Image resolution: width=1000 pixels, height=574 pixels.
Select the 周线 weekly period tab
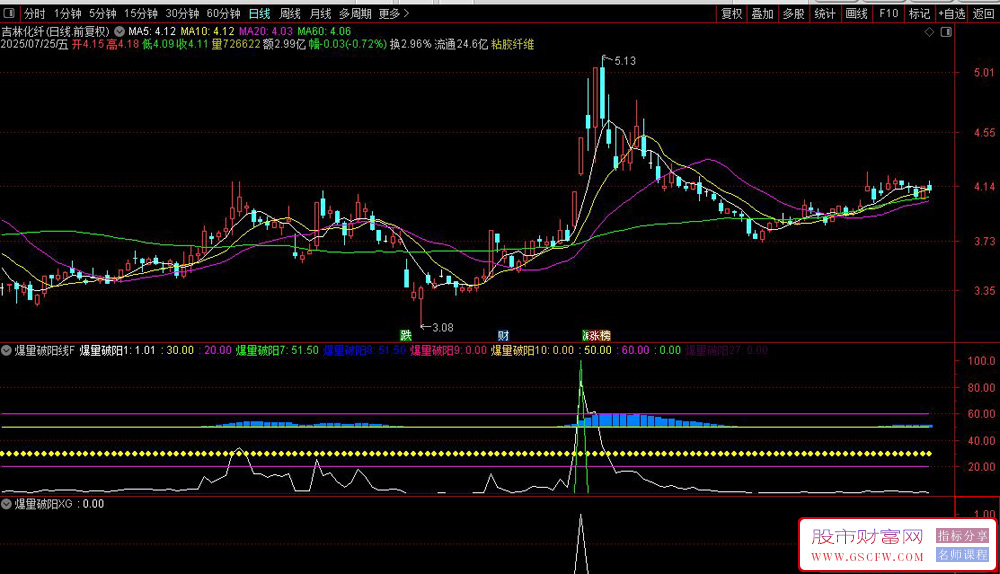(x=290, y=13)
